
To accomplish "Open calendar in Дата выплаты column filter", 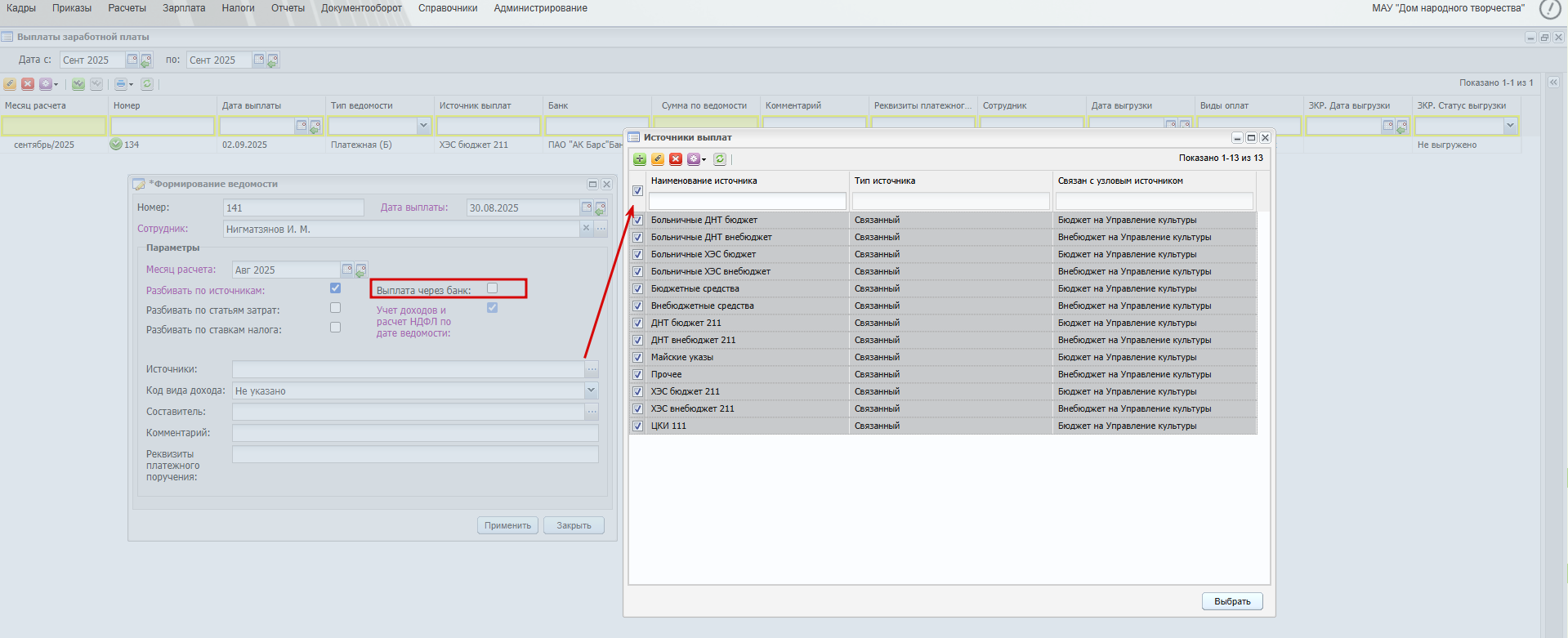I will point(302,126).
